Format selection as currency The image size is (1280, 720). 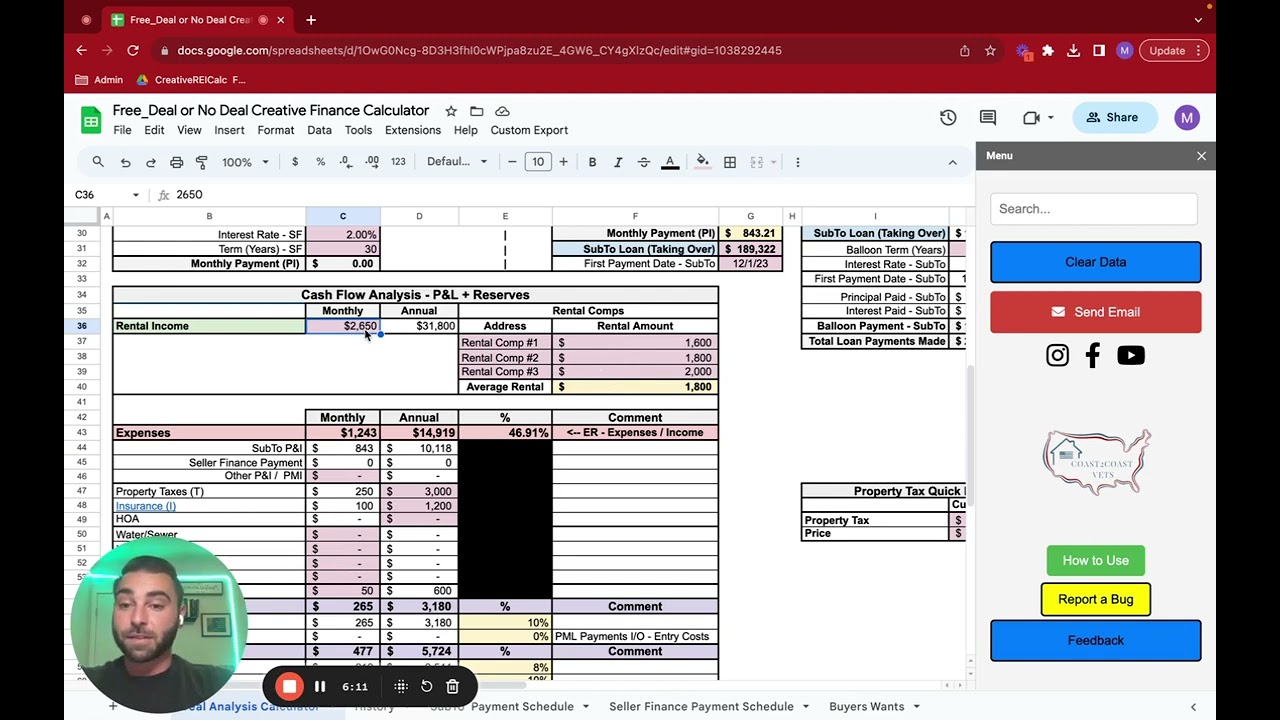click(x=295, y=162)
